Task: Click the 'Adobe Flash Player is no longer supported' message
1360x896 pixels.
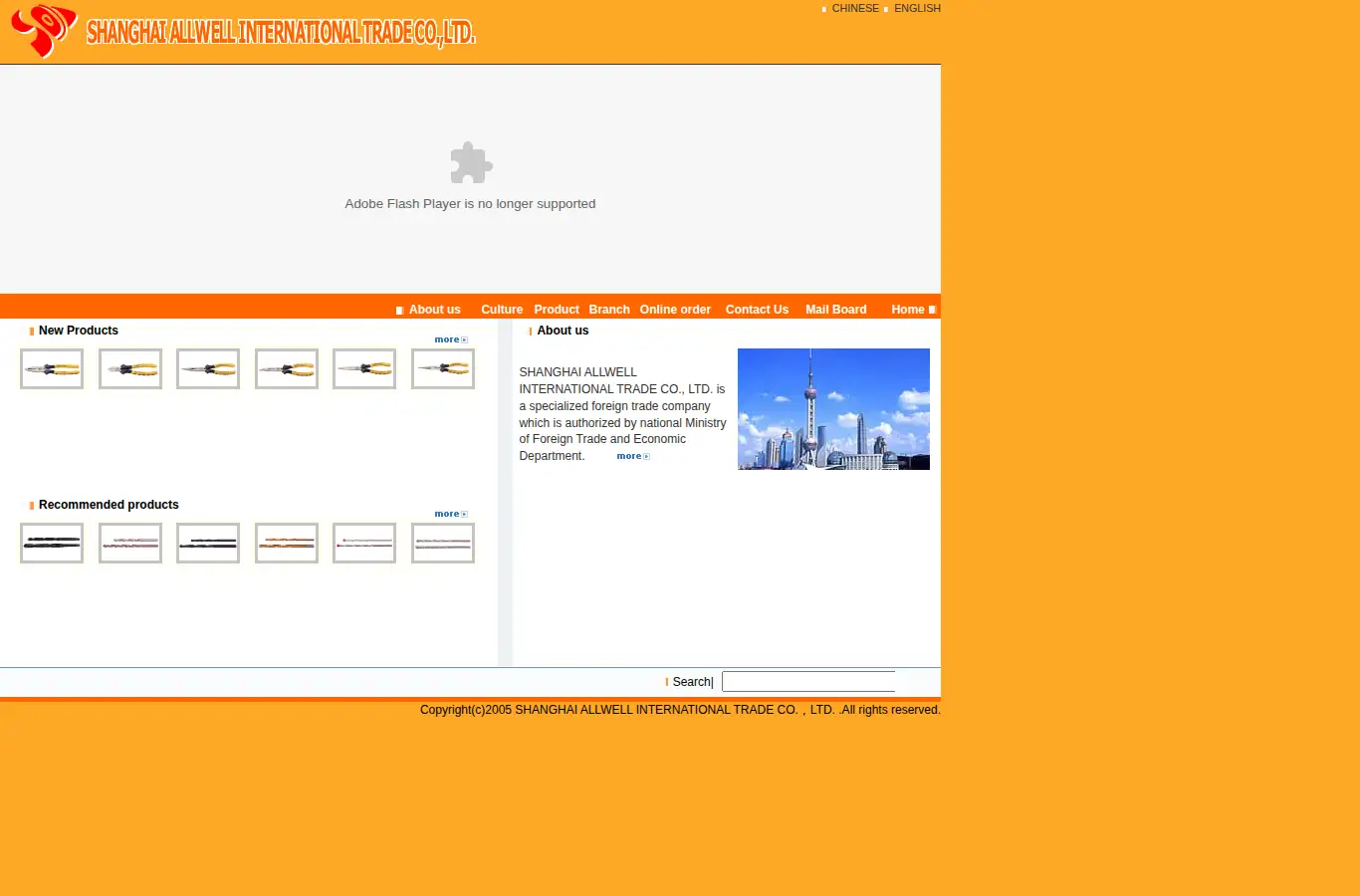Action: point(470,204)
